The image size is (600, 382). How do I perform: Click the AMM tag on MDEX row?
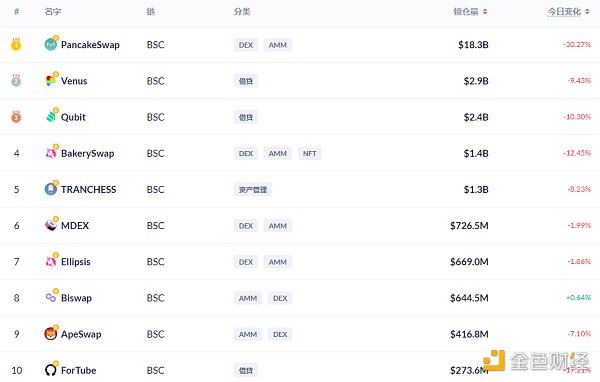(x=277, y=226)
